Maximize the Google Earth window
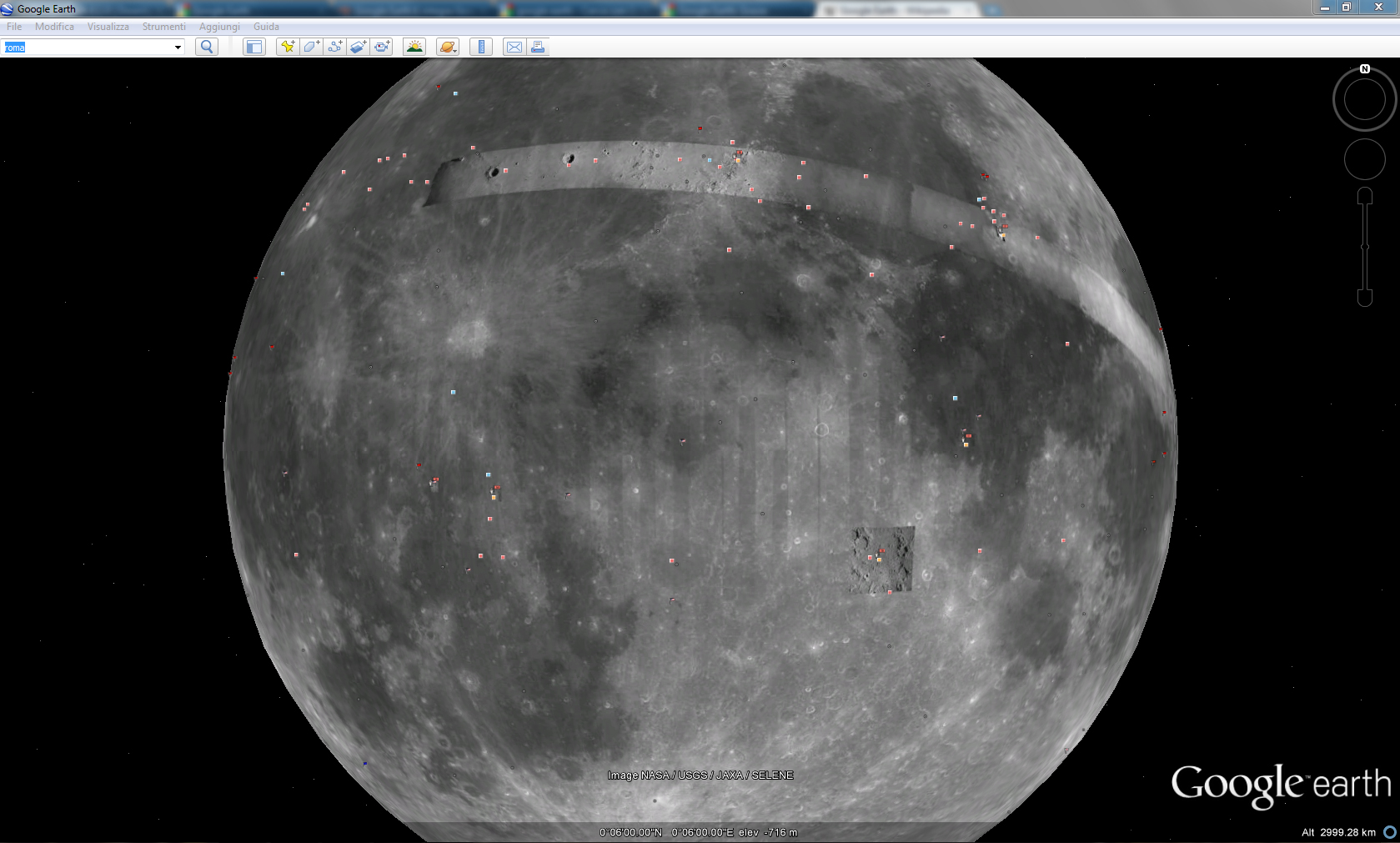1400x843 pixels. (1346, 8)
